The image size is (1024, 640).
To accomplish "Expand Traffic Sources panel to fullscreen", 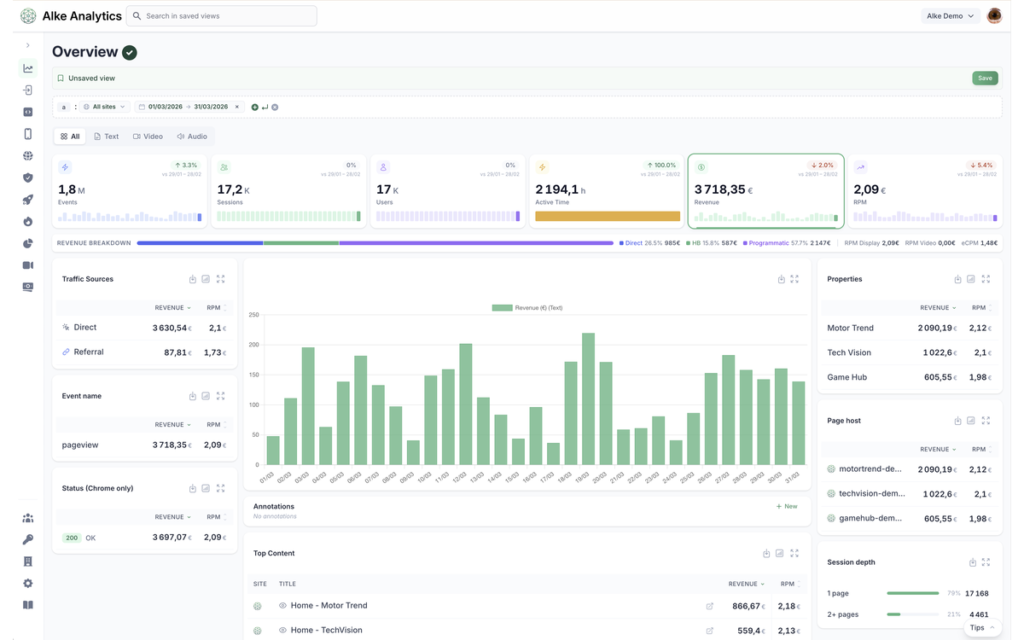I will pos(221,279).
